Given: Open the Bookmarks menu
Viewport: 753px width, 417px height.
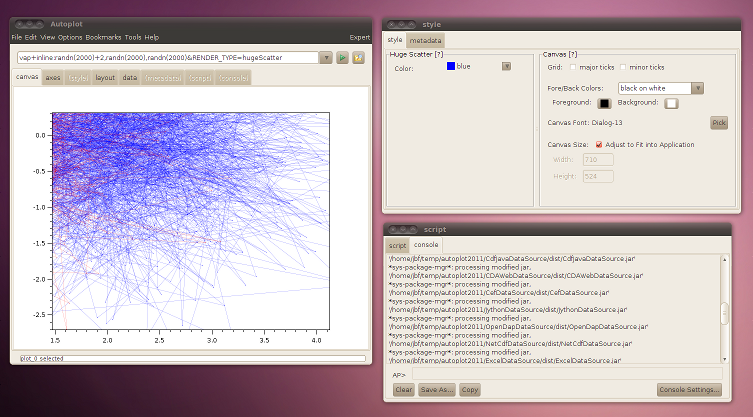Looking at the screenshot, I should pos(103,37).
